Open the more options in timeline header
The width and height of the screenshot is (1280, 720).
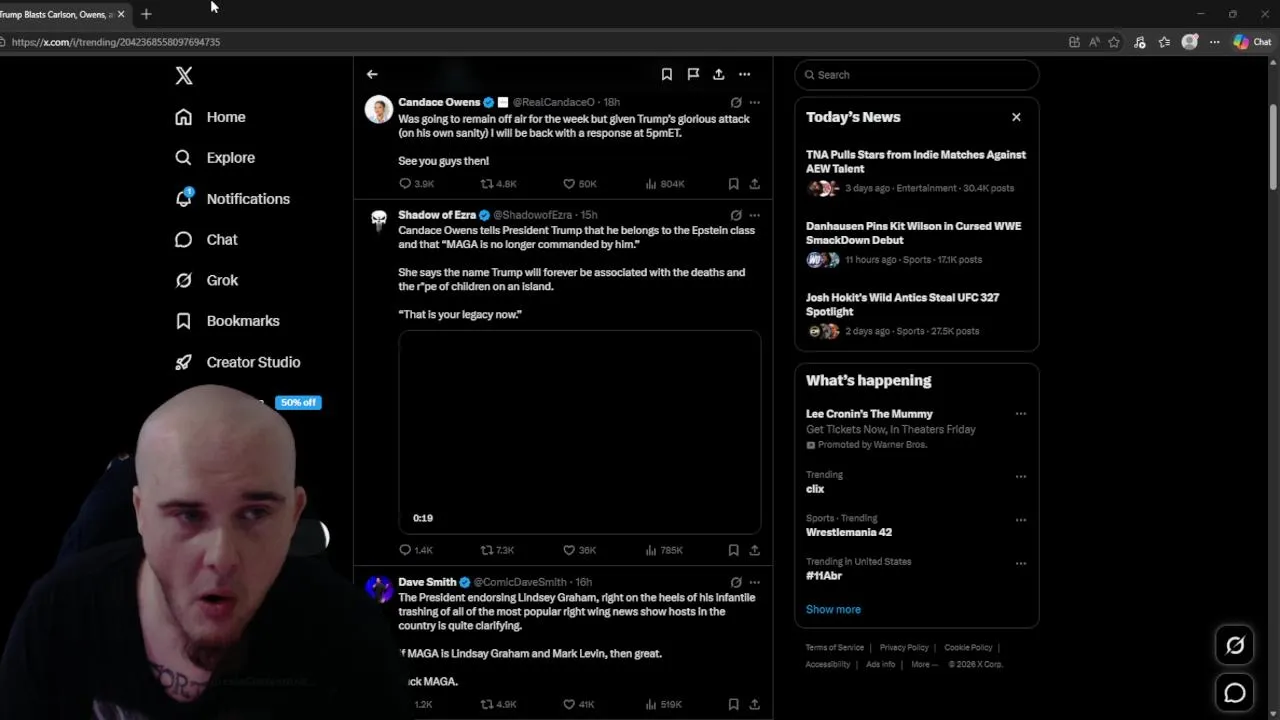pos(745,74)
